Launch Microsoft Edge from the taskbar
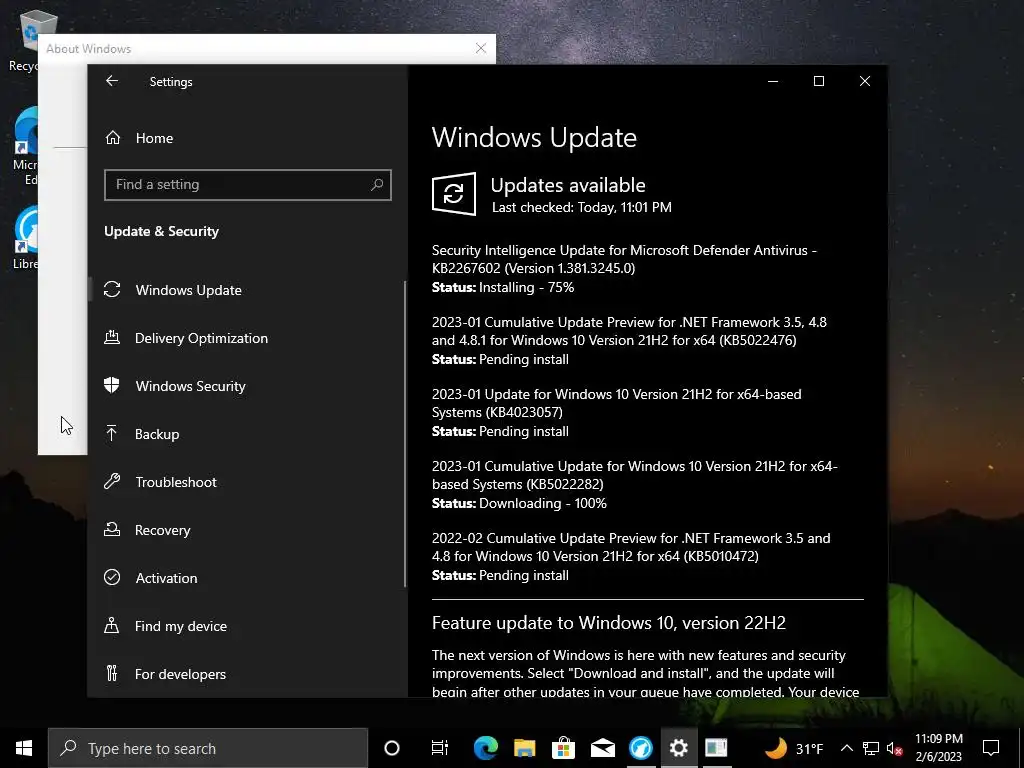 [x=485, y=748]
